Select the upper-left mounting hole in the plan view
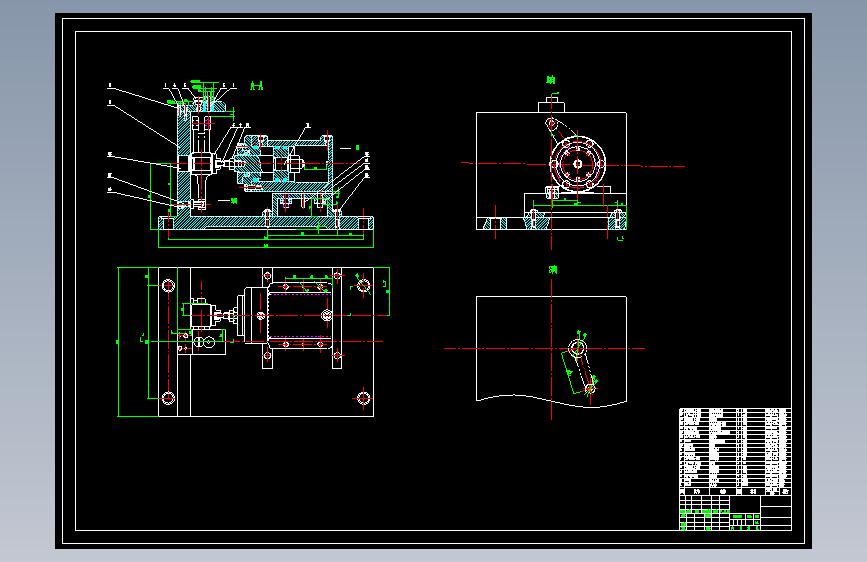This screenshot has height=562, width=867. (x=168, y=285)
